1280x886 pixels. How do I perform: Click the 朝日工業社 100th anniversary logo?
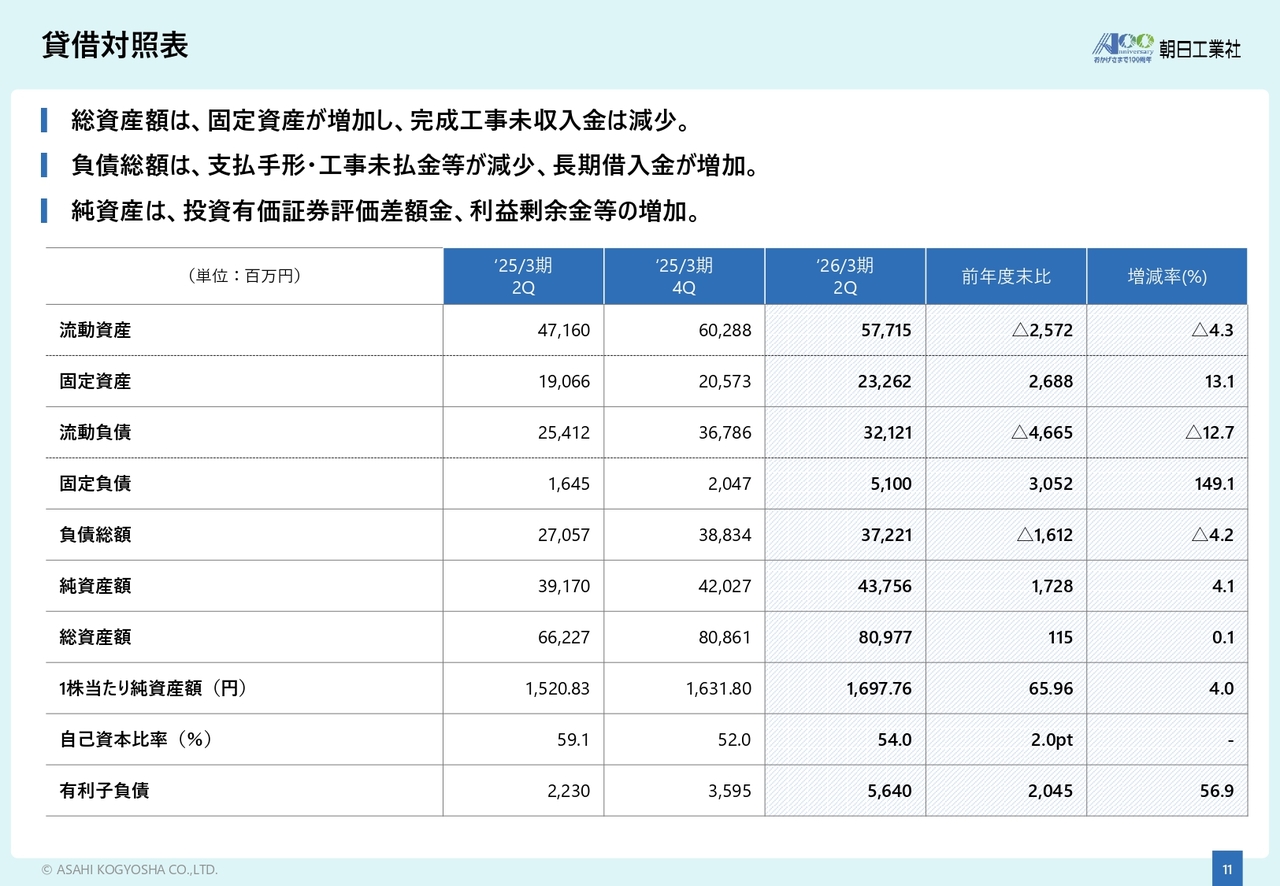point(1166,47)
